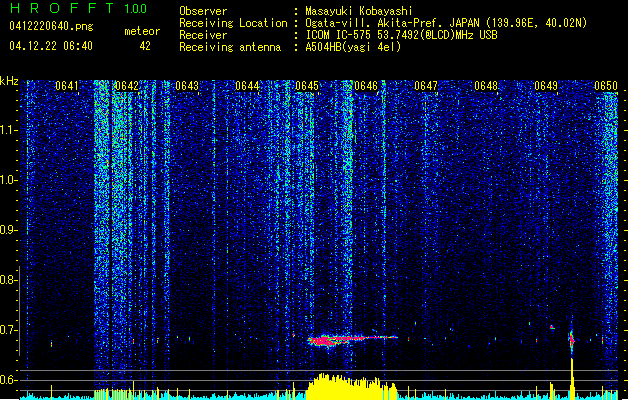Image resolution: width=629 pixels, height=400 pixels.
Task: Click the kHz axis unit label
Action: [x=9, y=81]
